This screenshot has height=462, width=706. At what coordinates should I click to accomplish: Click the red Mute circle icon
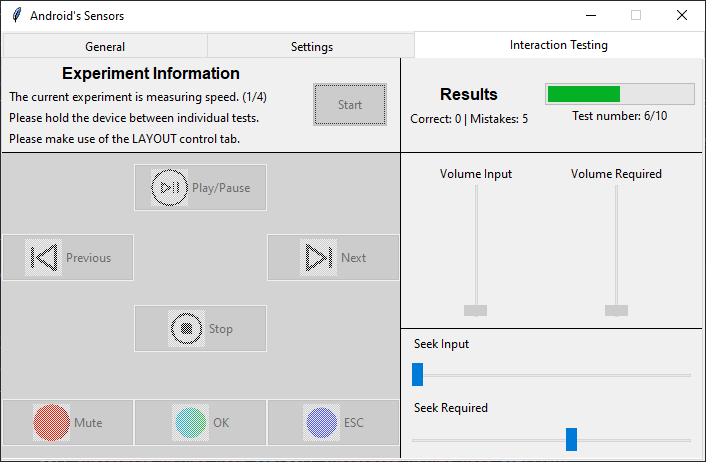(52, 423)
